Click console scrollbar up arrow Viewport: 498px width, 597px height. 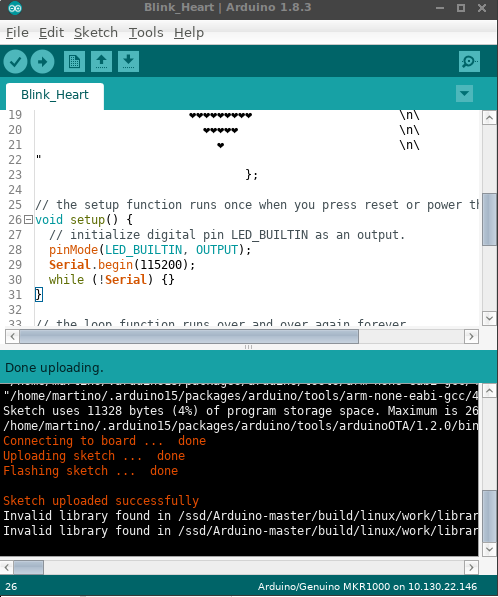[x=489, y=391]
